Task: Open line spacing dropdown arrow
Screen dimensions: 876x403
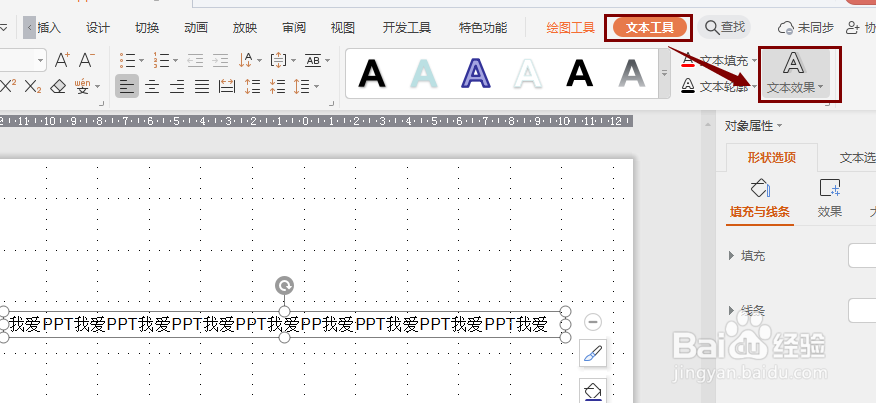Action: pyautogui.click(x=316, y=87)
